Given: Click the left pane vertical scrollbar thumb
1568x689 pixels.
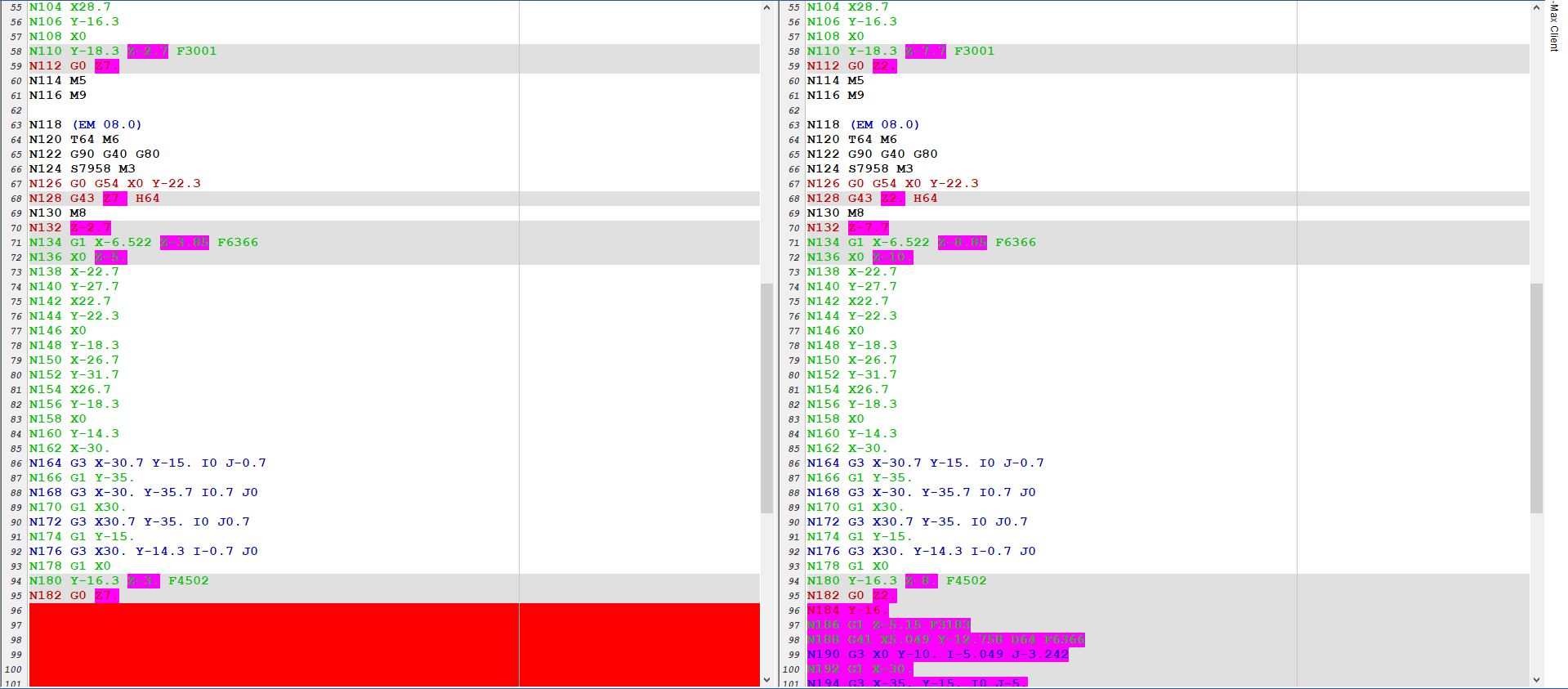Looking at the screenshot, I should point(766,398).
